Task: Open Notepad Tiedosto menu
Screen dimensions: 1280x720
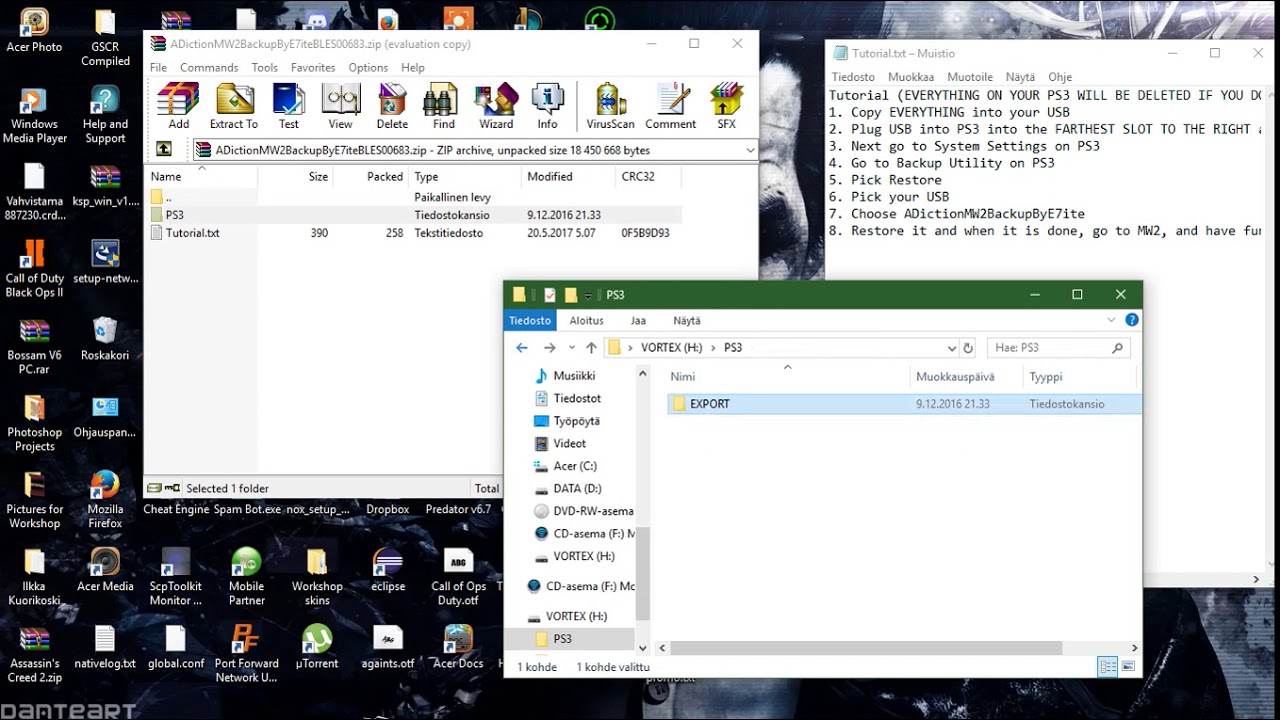Action: [x=853, y=77]
